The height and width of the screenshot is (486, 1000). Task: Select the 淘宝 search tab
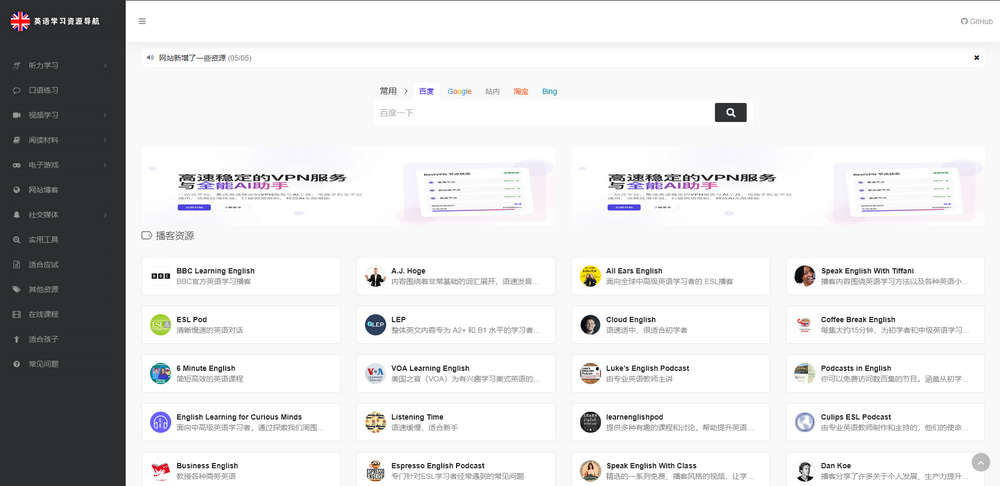521,91
